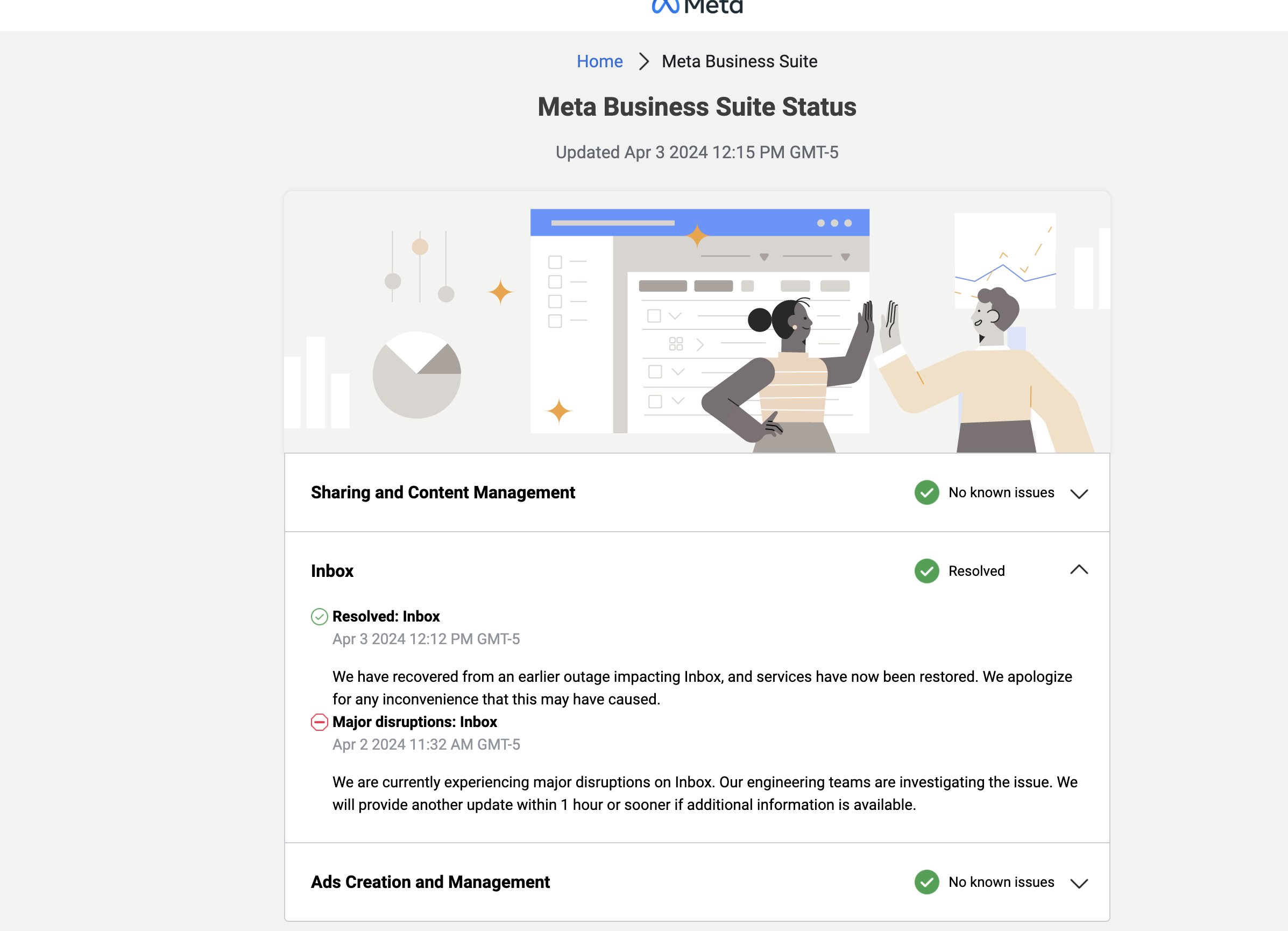Click the Ads Creation and Management heading
The image size is (1288, 931).
click(430, 882)
